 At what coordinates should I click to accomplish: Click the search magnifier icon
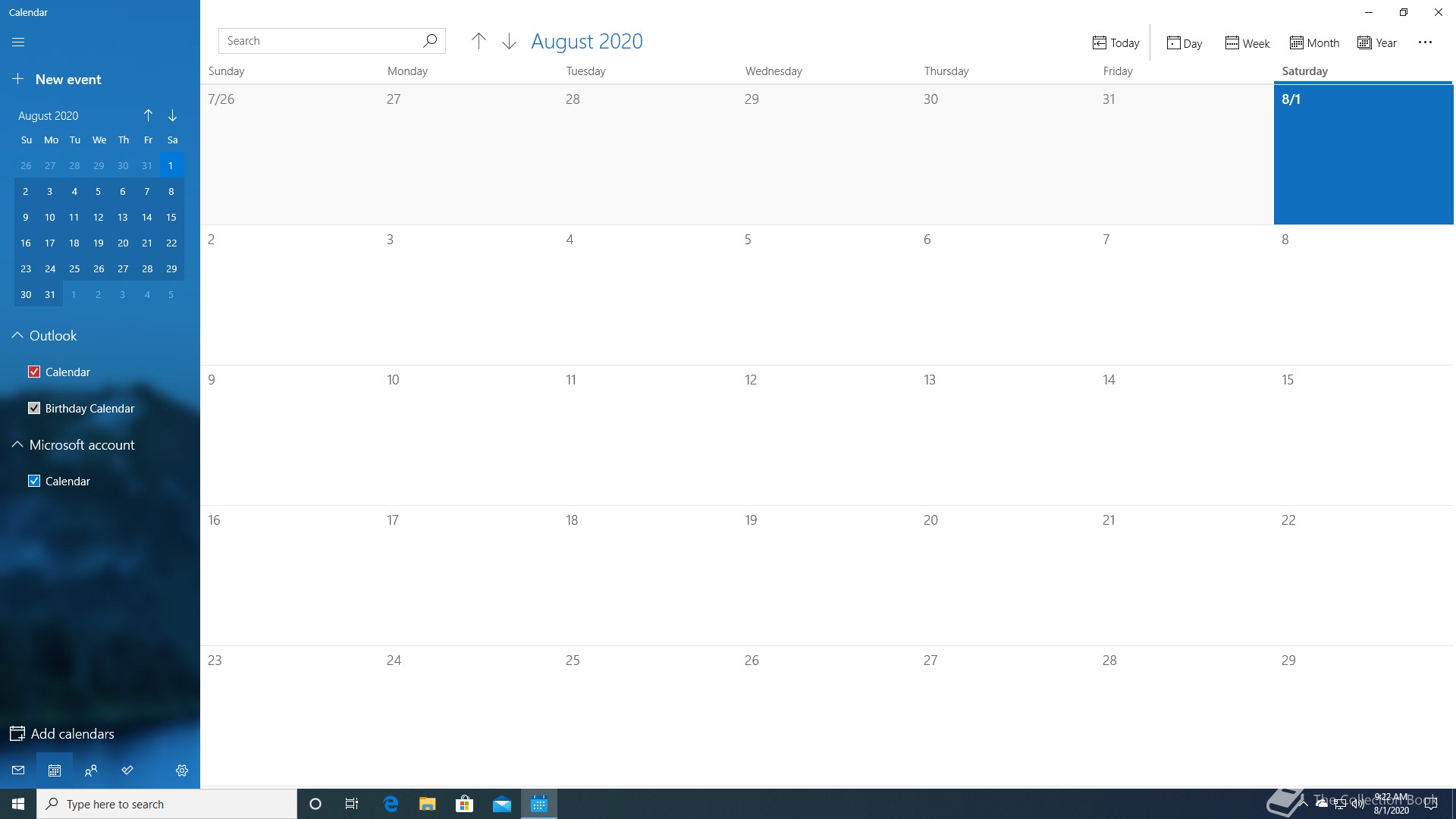tap(430, 41)
